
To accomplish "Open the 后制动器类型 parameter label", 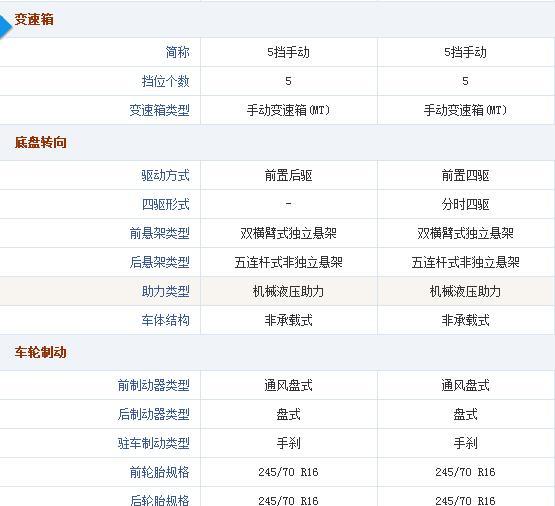I will coord(154,414).
